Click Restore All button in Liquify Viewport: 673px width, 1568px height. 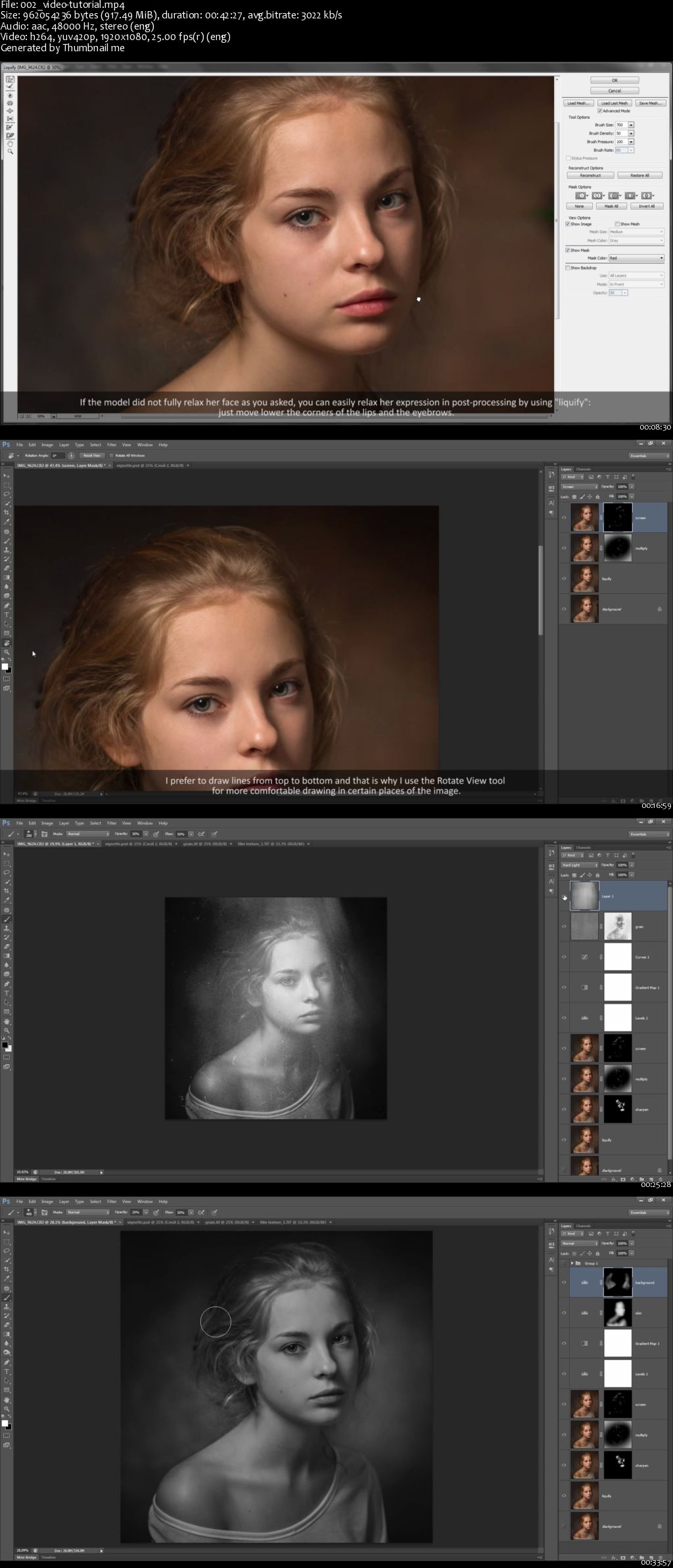tap(640, 175)
